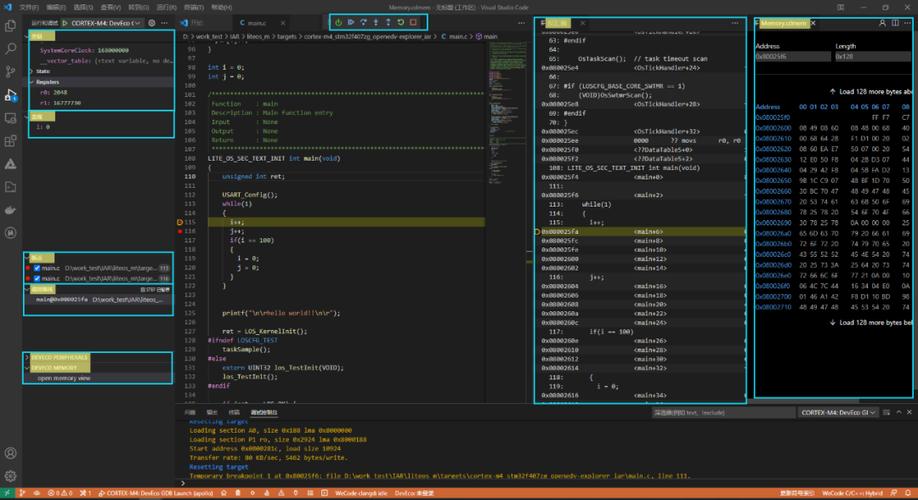Click CORTEX-M4: DevEco GDB Launch status item

pos(155,493)
